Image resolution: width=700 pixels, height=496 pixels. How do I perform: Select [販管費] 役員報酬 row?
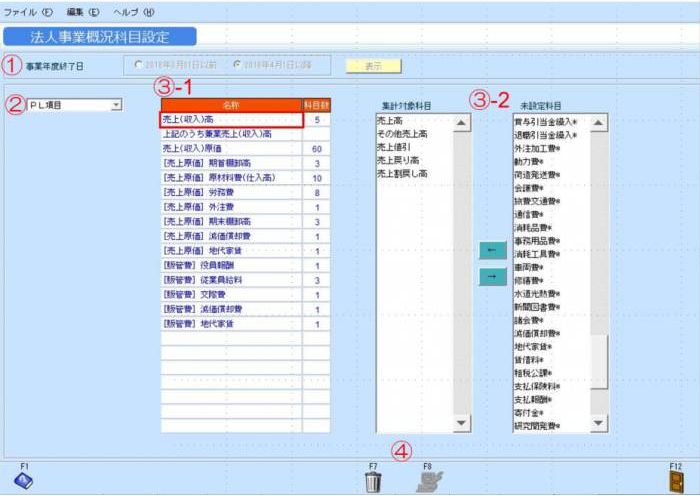coord(246,266)
